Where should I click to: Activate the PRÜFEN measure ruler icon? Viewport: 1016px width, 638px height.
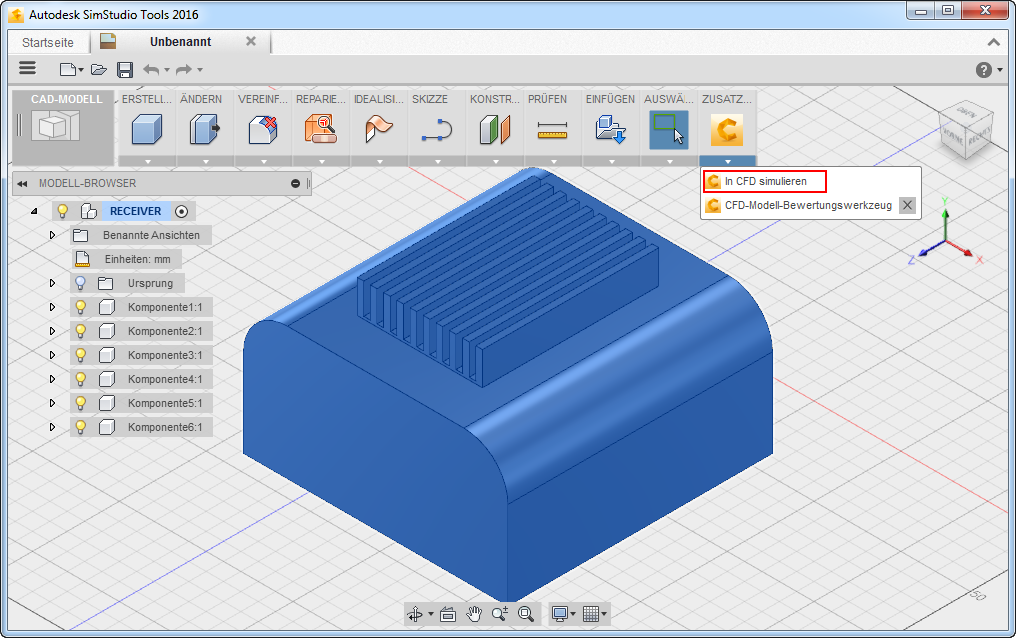[x=553, y=131]
